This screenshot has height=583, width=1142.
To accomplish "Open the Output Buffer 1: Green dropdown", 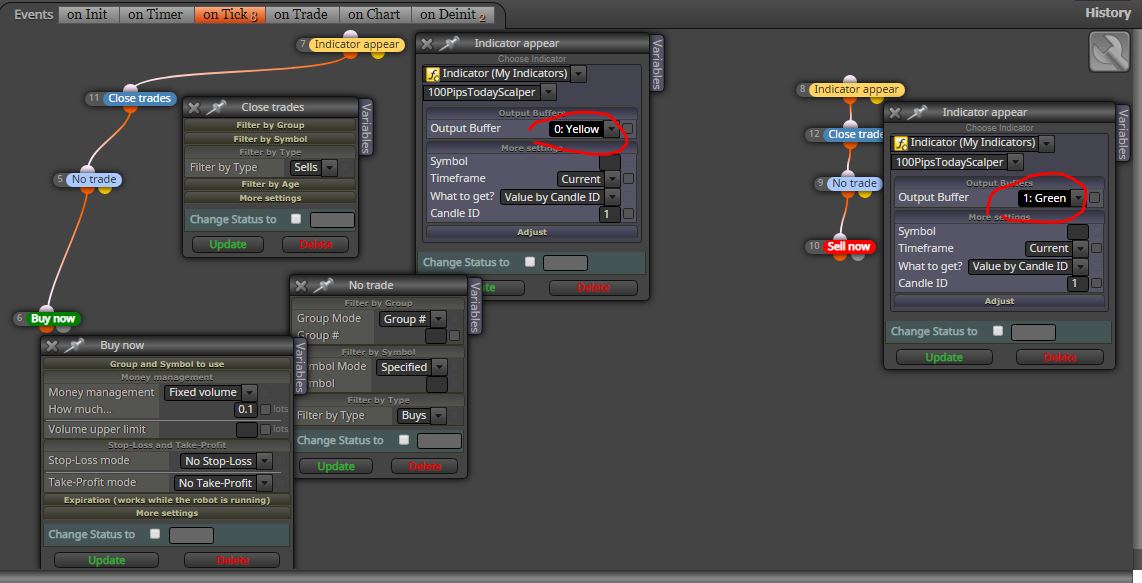I will [1052, 198].
